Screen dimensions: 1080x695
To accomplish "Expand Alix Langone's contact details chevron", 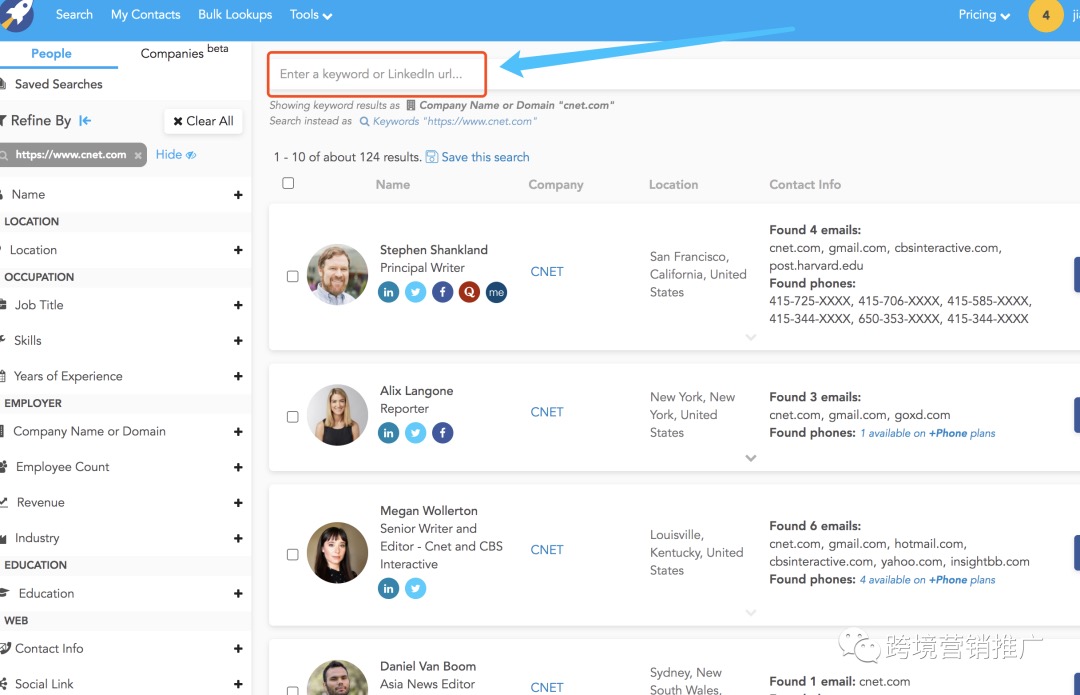I will (751, 458).
